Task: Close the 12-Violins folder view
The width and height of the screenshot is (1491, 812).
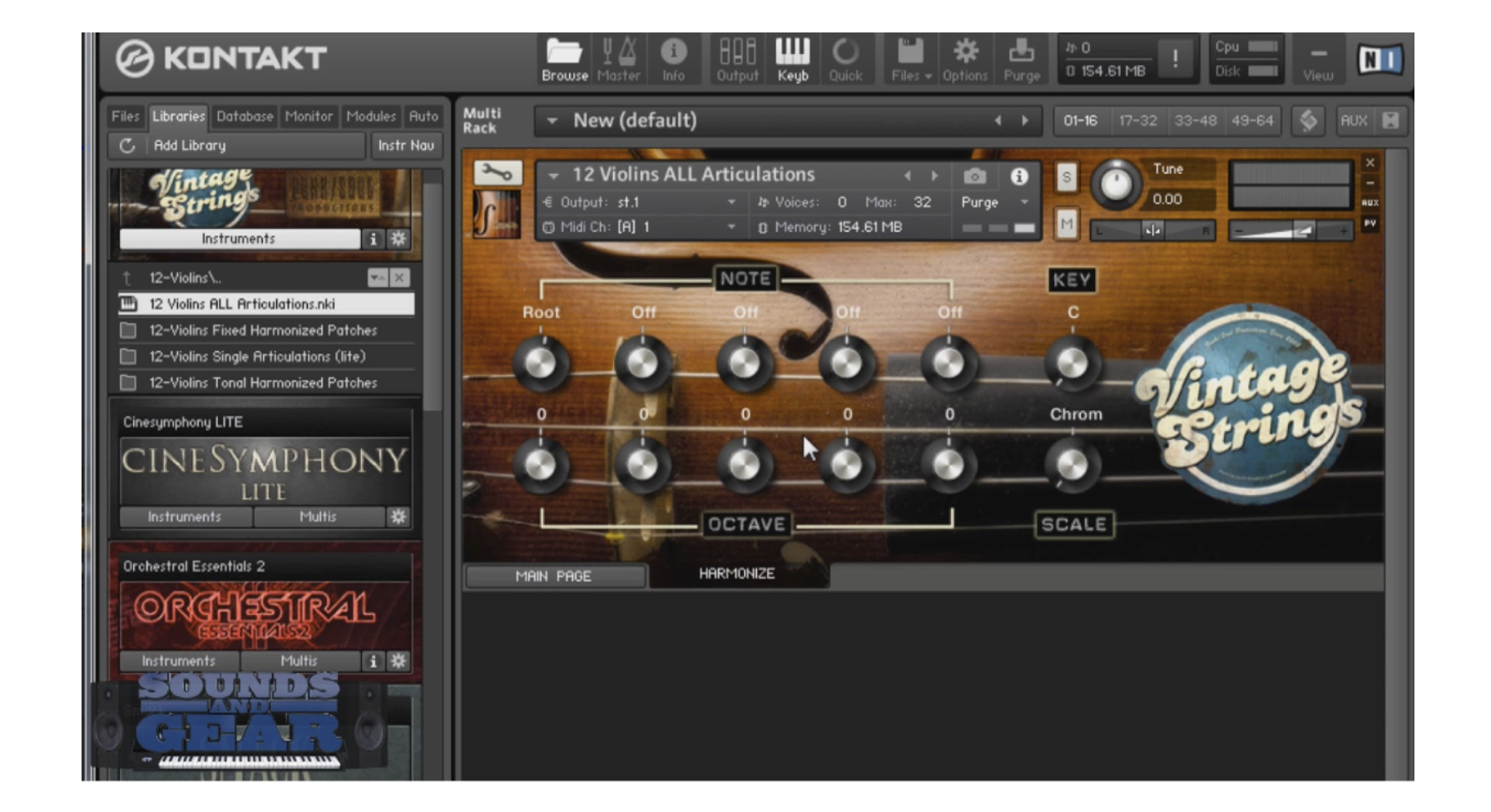Action: pos(400,278)
